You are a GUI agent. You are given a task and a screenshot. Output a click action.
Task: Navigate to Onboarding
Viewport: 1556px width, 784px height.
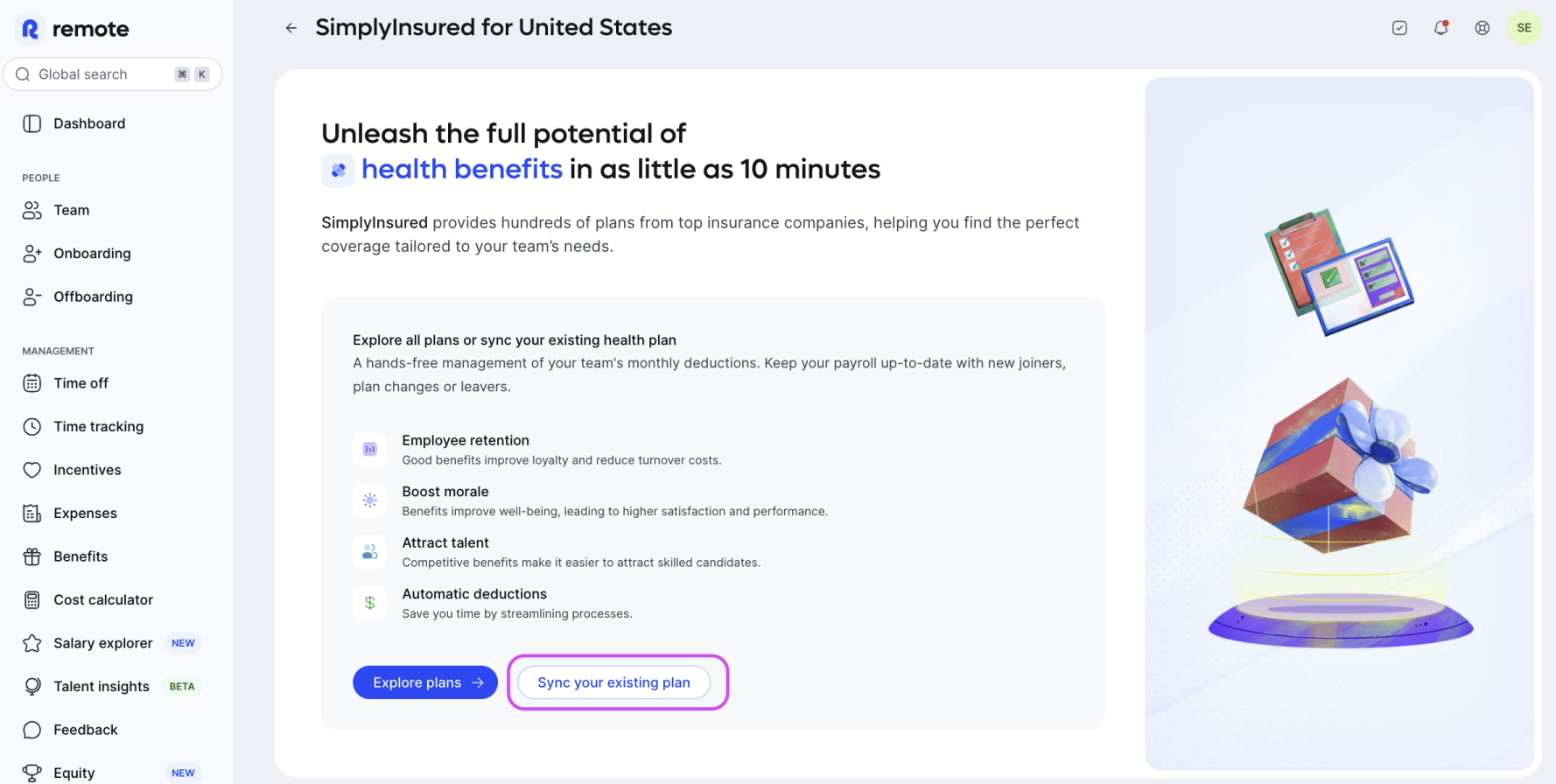click(x=92, y=254)
